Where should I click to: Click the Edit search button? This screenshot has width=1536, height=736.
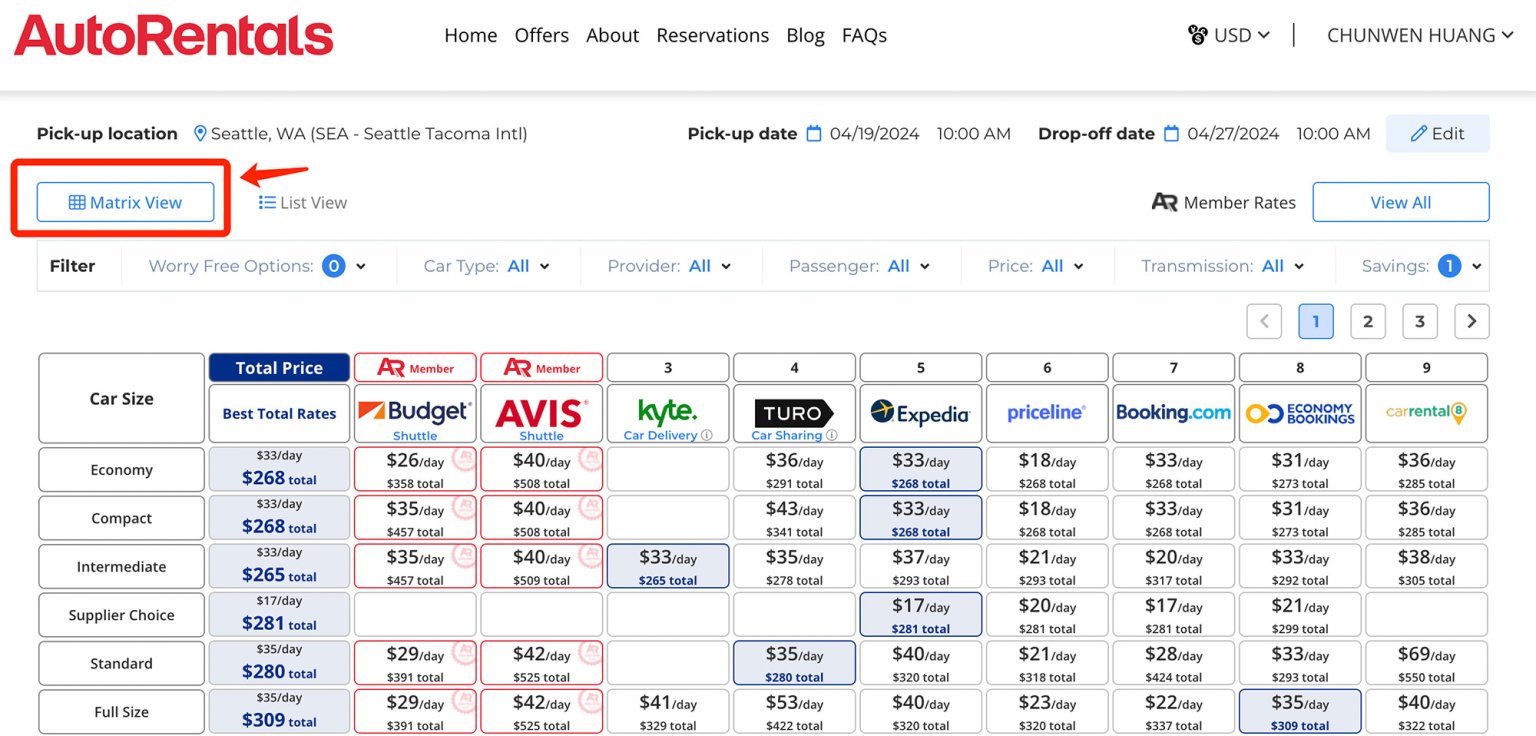[x=1437, y=134]
